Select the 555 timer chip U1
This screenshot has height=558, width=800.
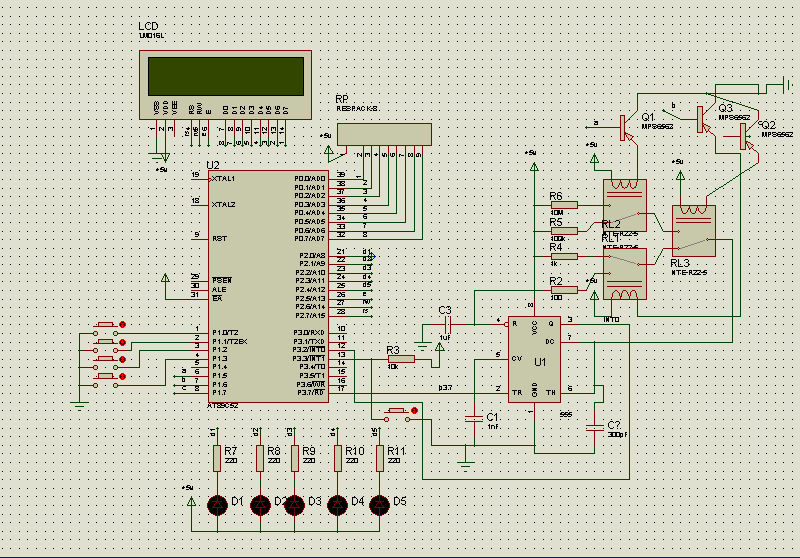pyautogui.click(x=534, y=360)
